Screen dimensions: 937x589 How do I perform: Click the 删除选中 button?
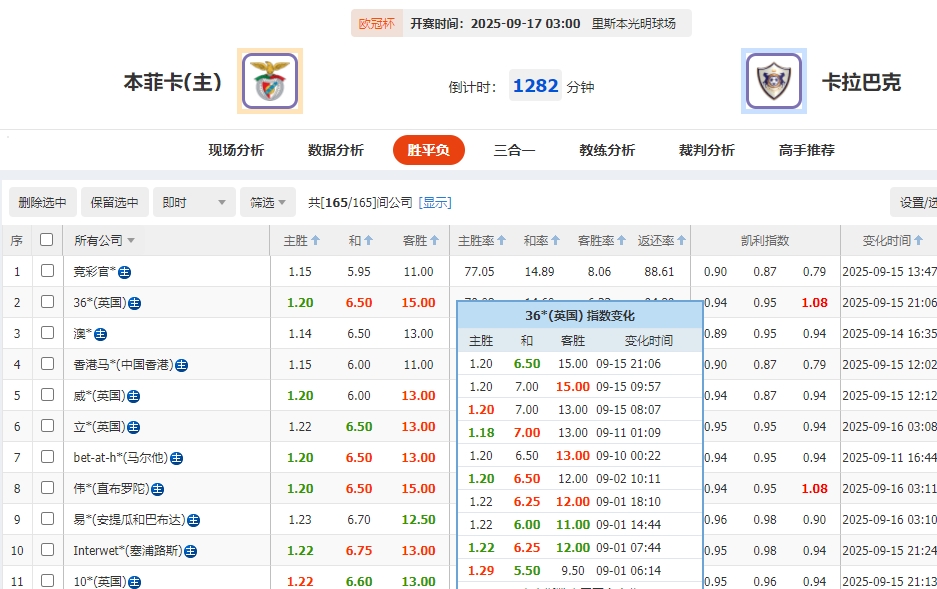pos(42,201)
